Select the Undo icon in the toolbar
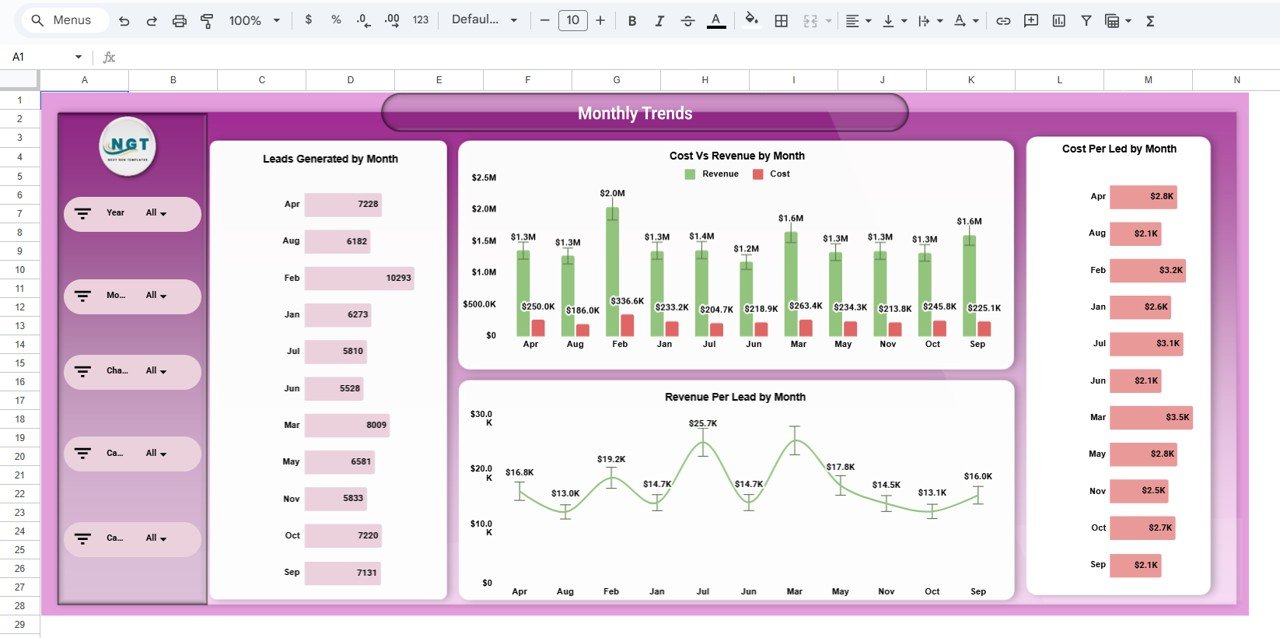1280x638 pixels. click(122, 19)
